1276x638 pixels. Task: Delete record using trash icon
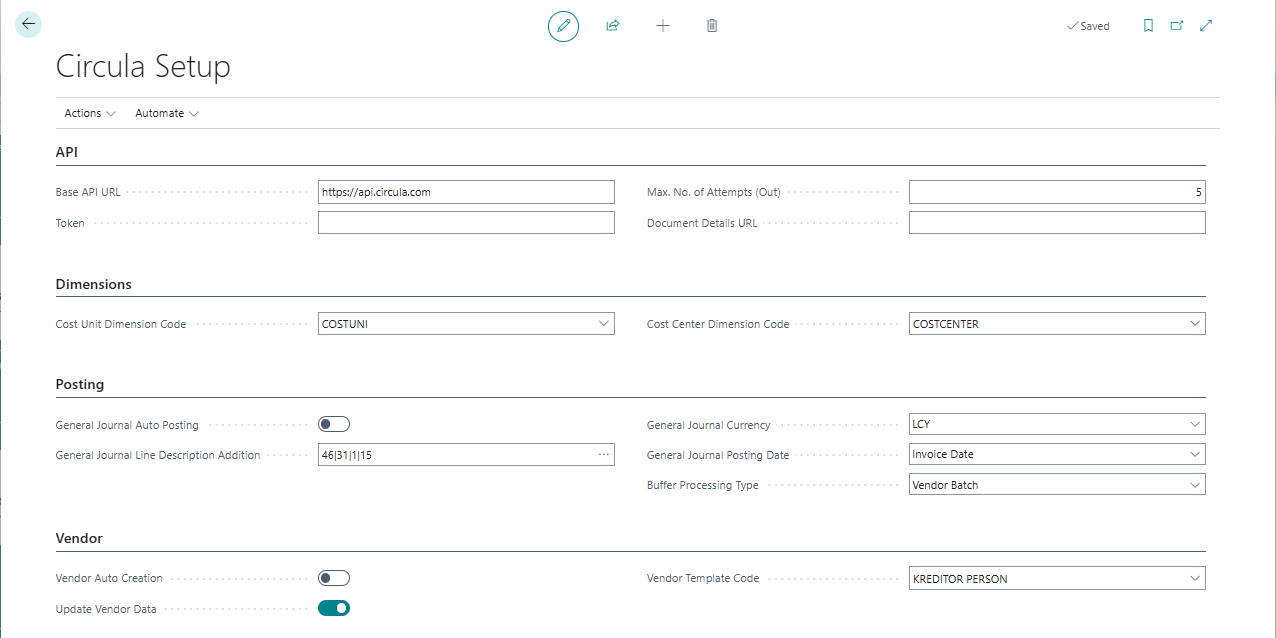pos(712,25)
